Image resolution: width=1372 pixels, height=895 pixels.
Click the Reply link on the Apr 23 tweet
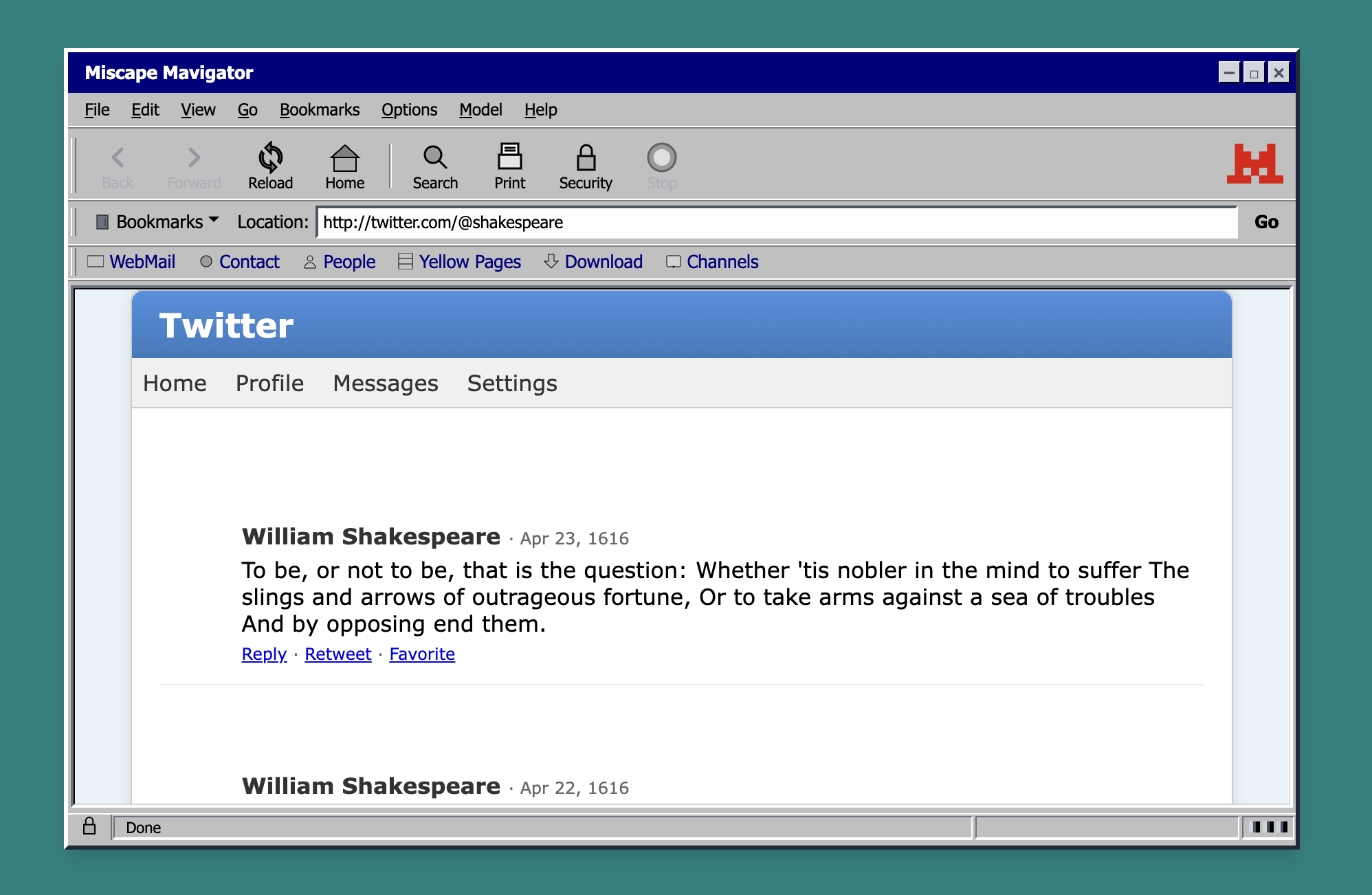click(x=264, y=654)
